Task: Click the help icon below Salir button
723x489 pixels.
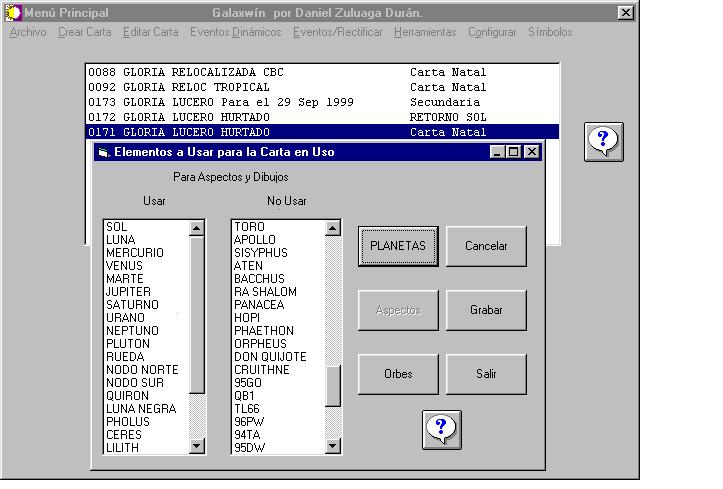Action: (442, 429)
